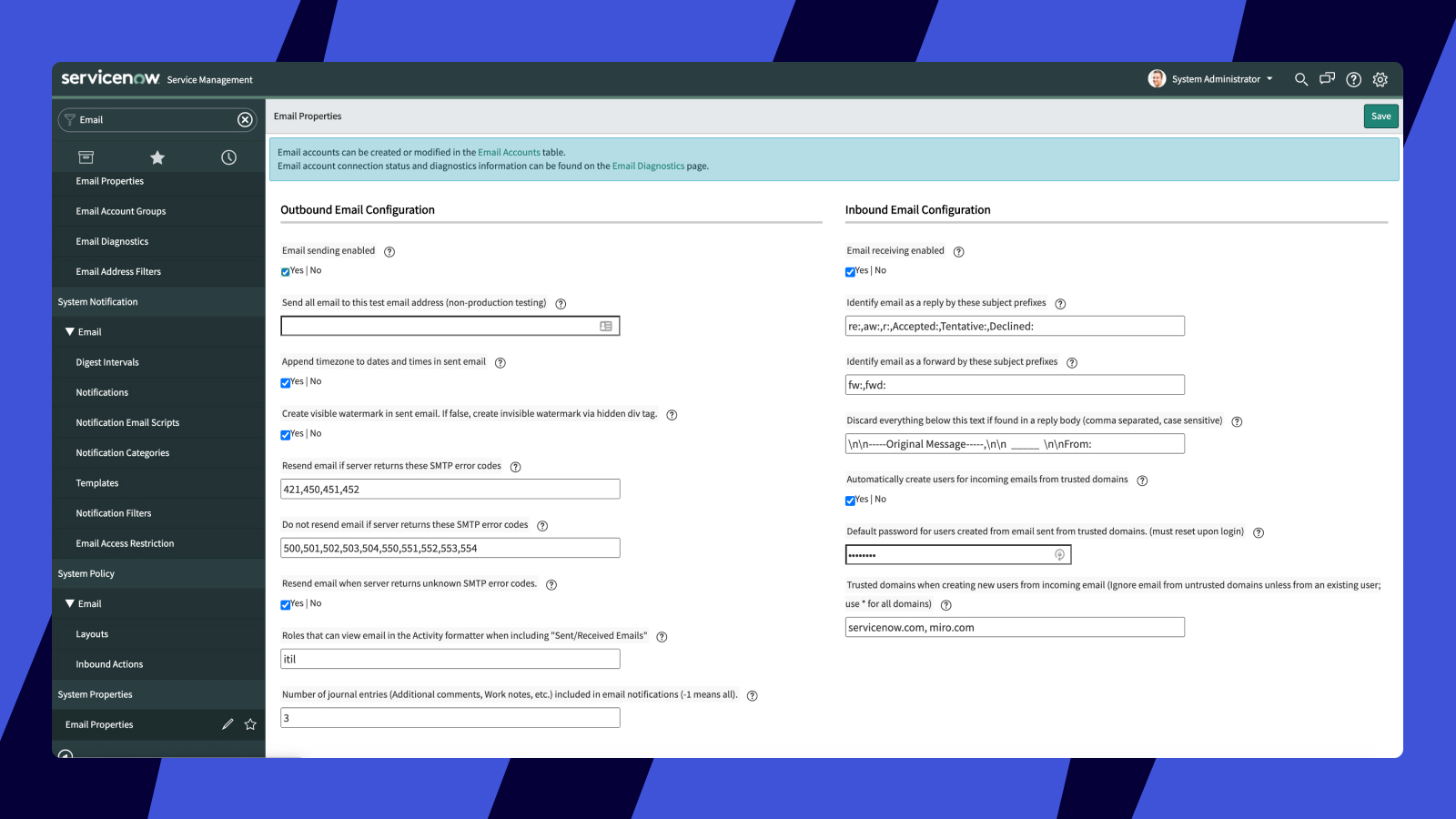The height and width of the screenshot is (819, 1456).
Task: Disable the Email sending enabled checkbox
Action: coord(285,271)
